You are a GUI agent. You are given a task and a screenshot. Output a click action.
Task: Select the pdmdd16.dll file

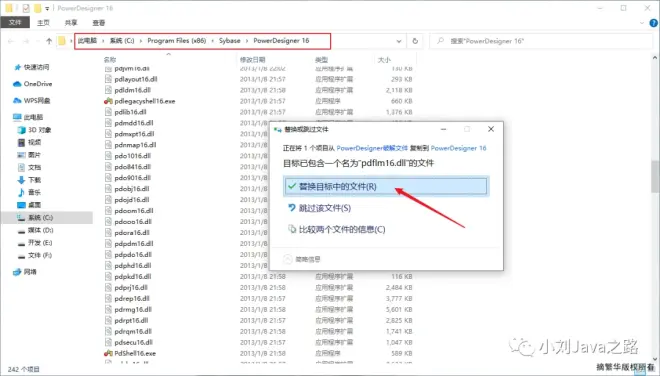point(133,123)
